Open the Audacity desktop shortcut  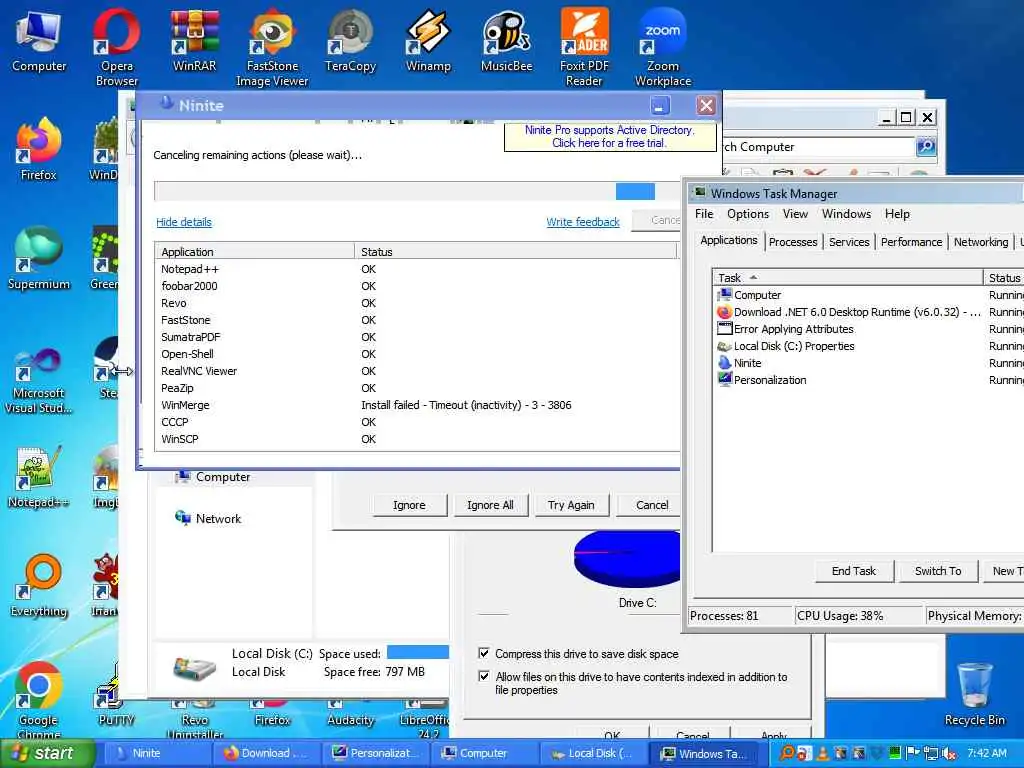(x=351, y=712)
